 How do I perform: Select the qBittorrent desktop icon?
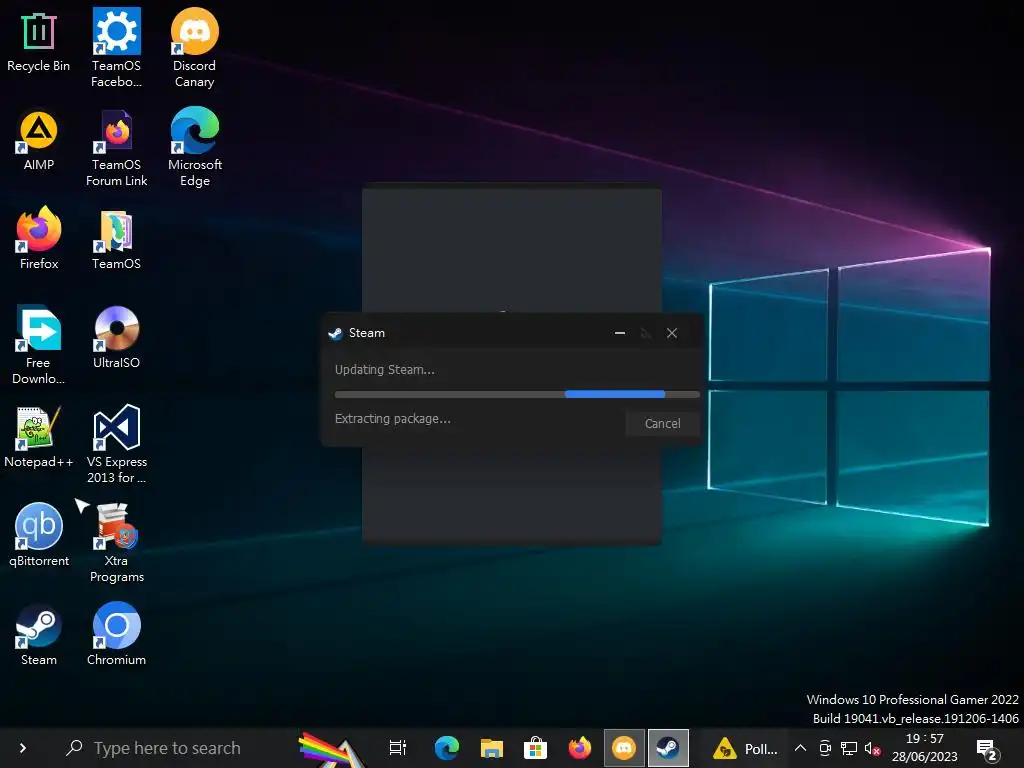pos(39,536)
